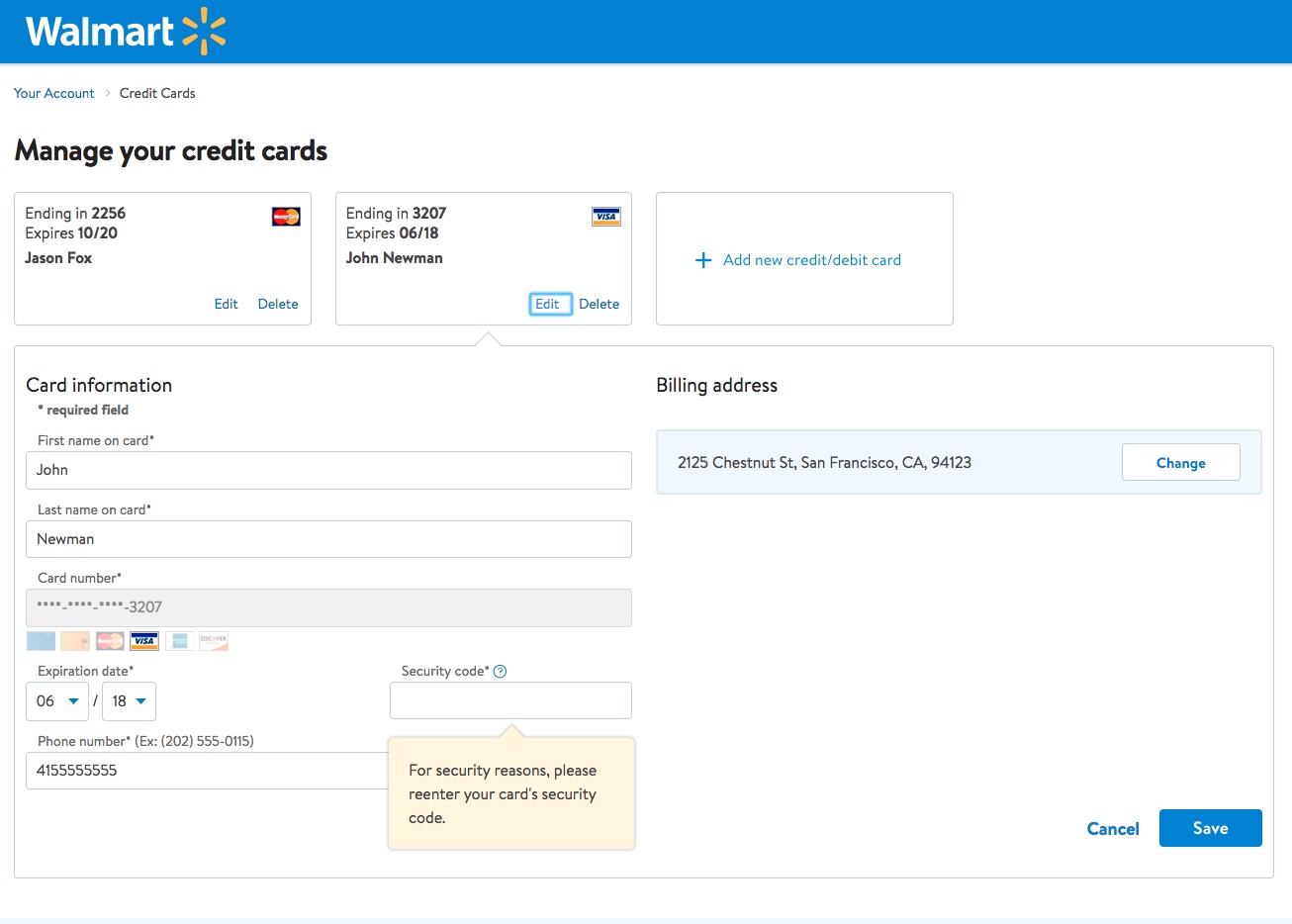This screenshot has height=924, width=1292.
Task: Click the security code help question icon
Action: pos(500,672)
